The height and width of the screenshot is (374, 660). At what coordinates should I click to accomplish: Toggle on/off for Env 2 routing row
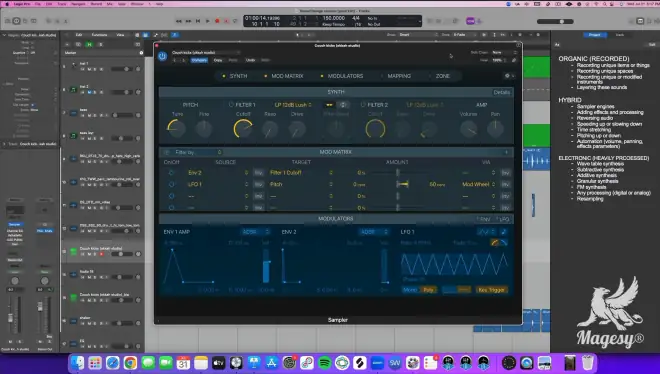tap(171, 173)
